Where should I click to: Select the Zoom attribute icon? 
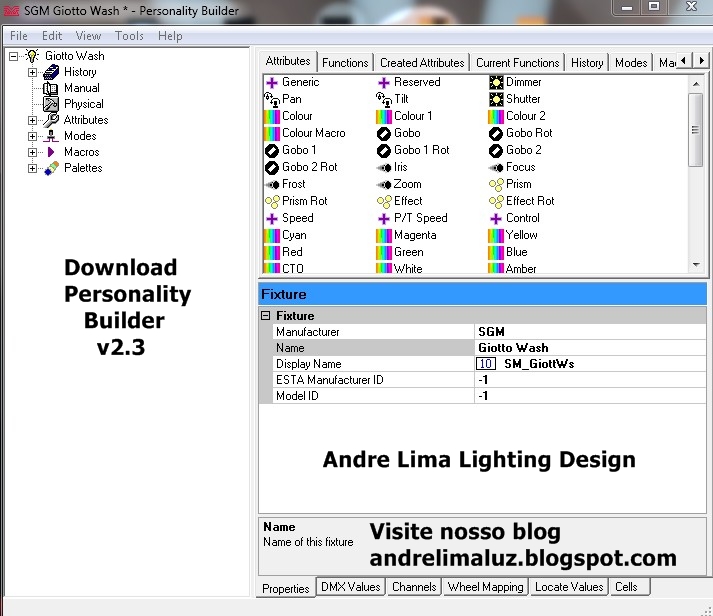coord(384,185)
